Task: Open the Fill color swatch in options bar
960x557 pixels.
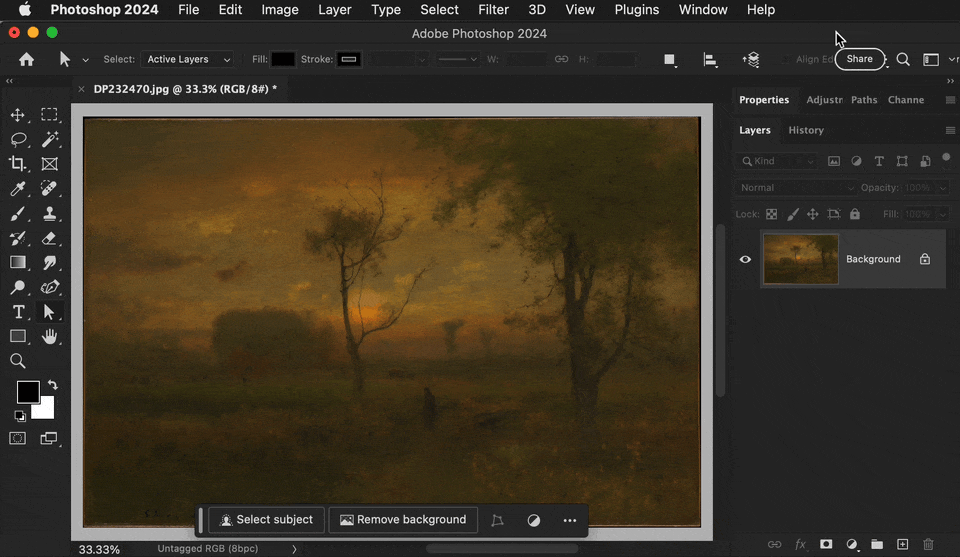Action: [283, 59]
